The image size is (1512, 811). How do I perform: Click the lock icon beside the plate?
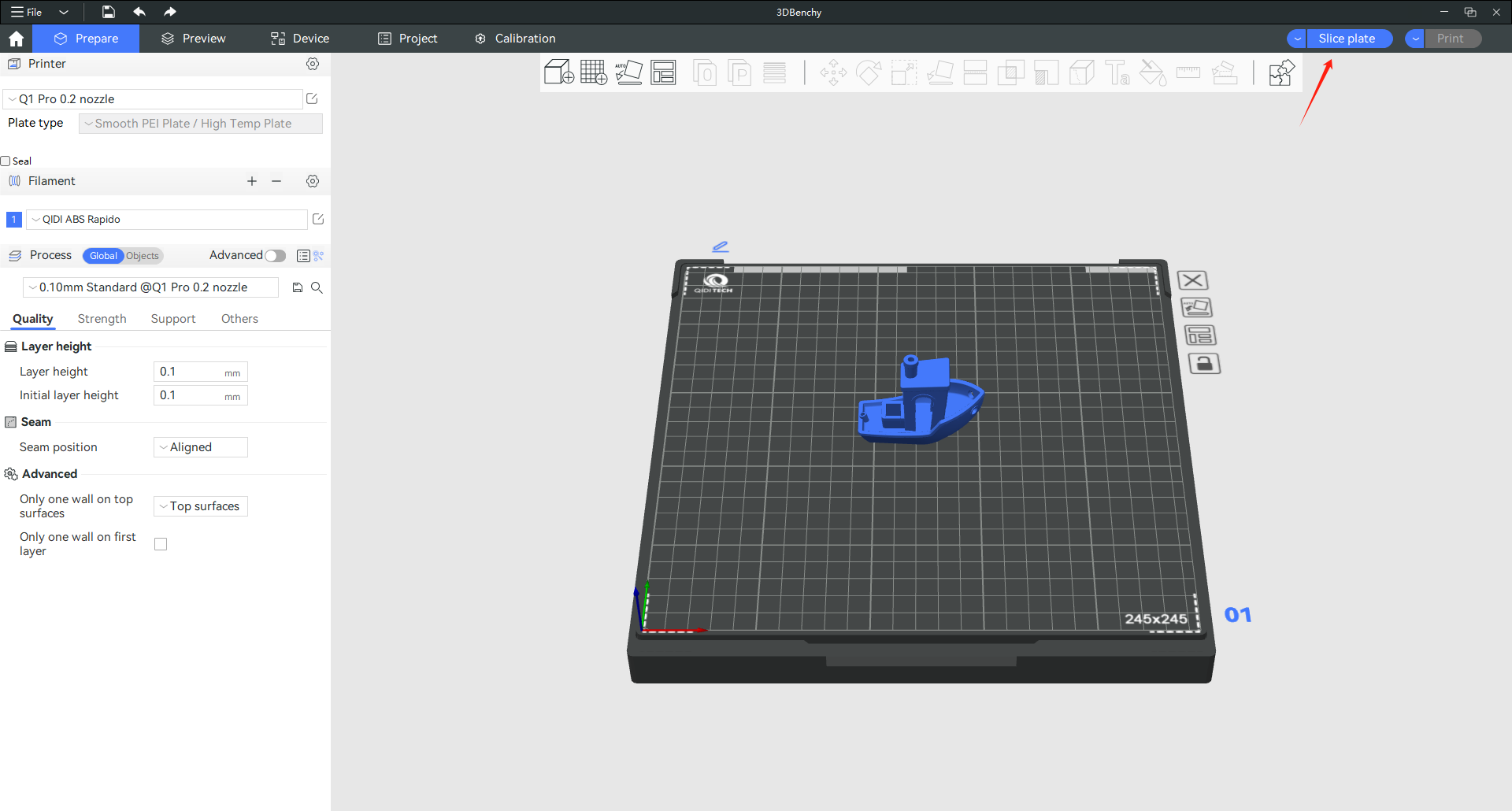[x=1203, y=364]
